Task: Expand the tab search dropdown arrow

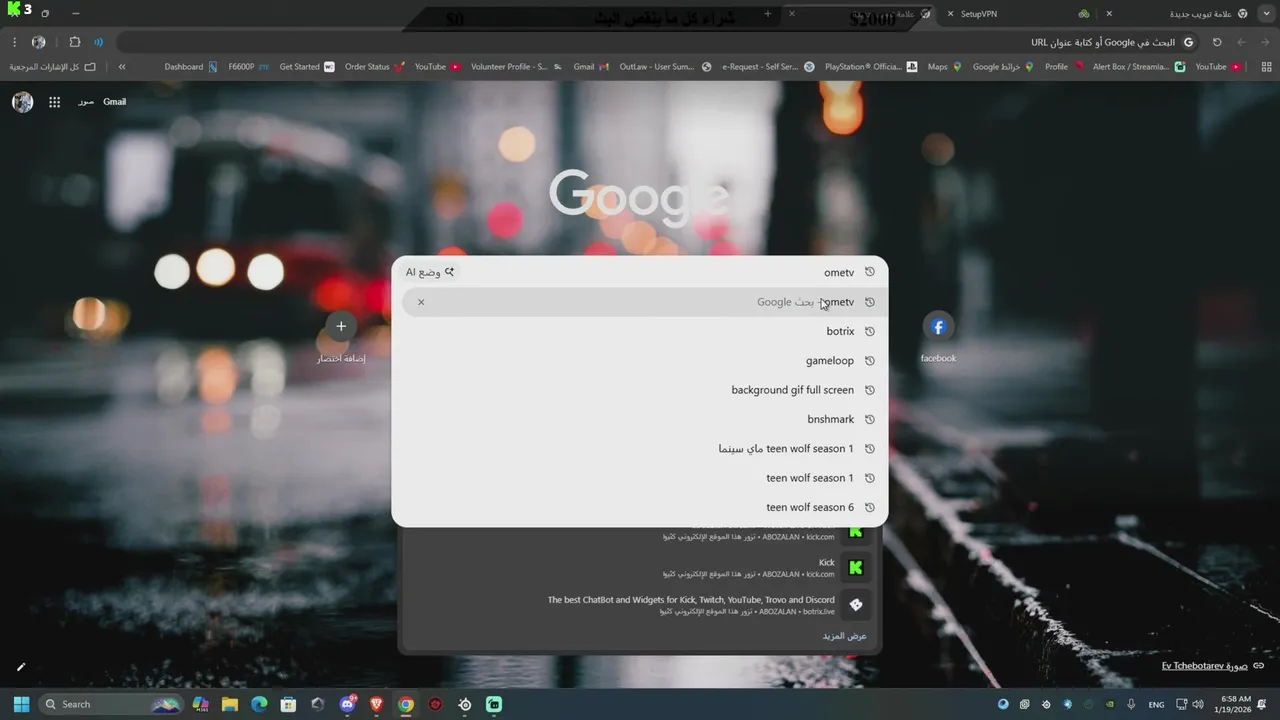Action: pyautogui.click(x=1266, y=14)
